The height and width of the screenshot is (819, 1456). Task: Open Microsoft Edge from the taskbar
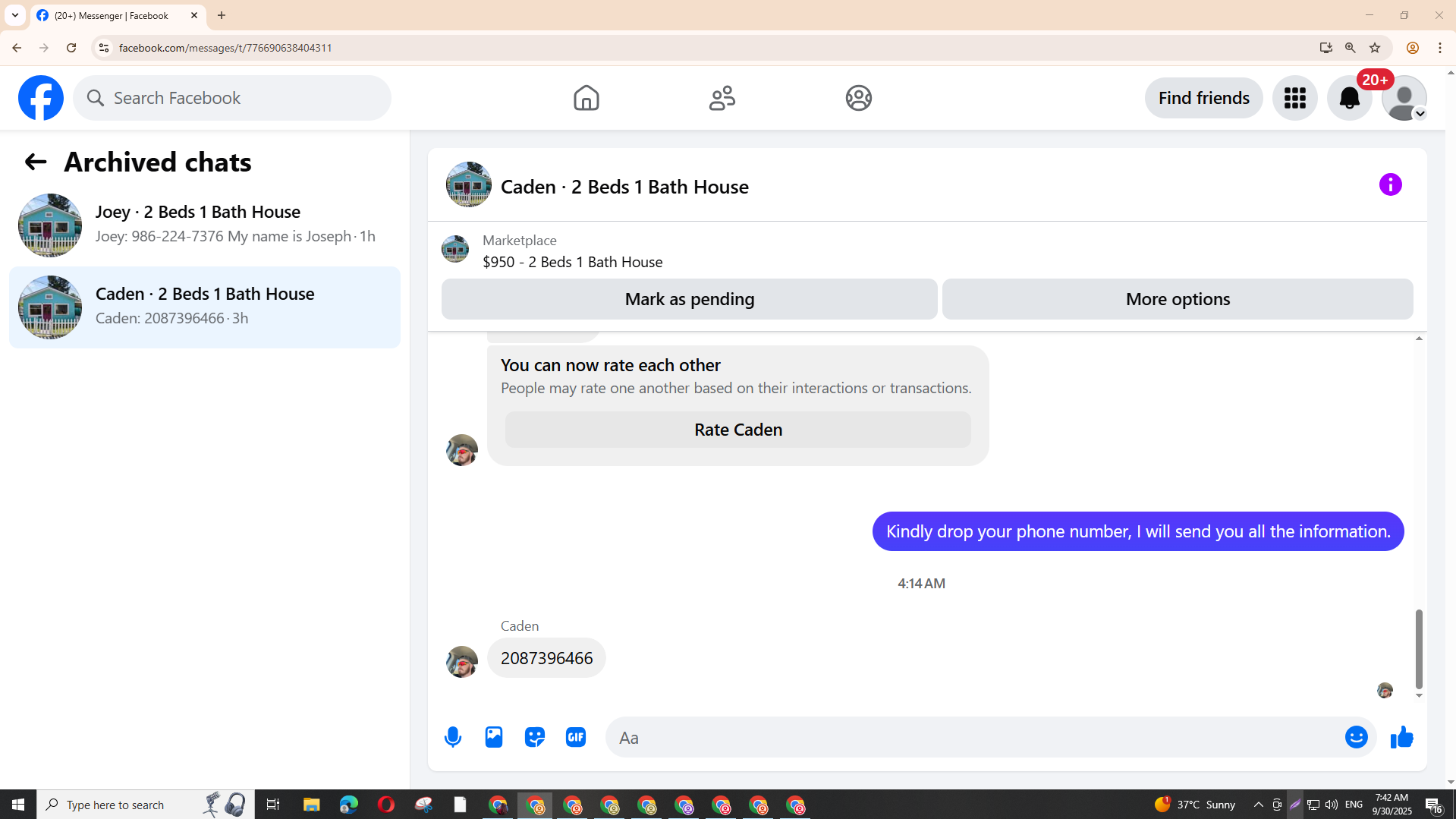(348, 805)
